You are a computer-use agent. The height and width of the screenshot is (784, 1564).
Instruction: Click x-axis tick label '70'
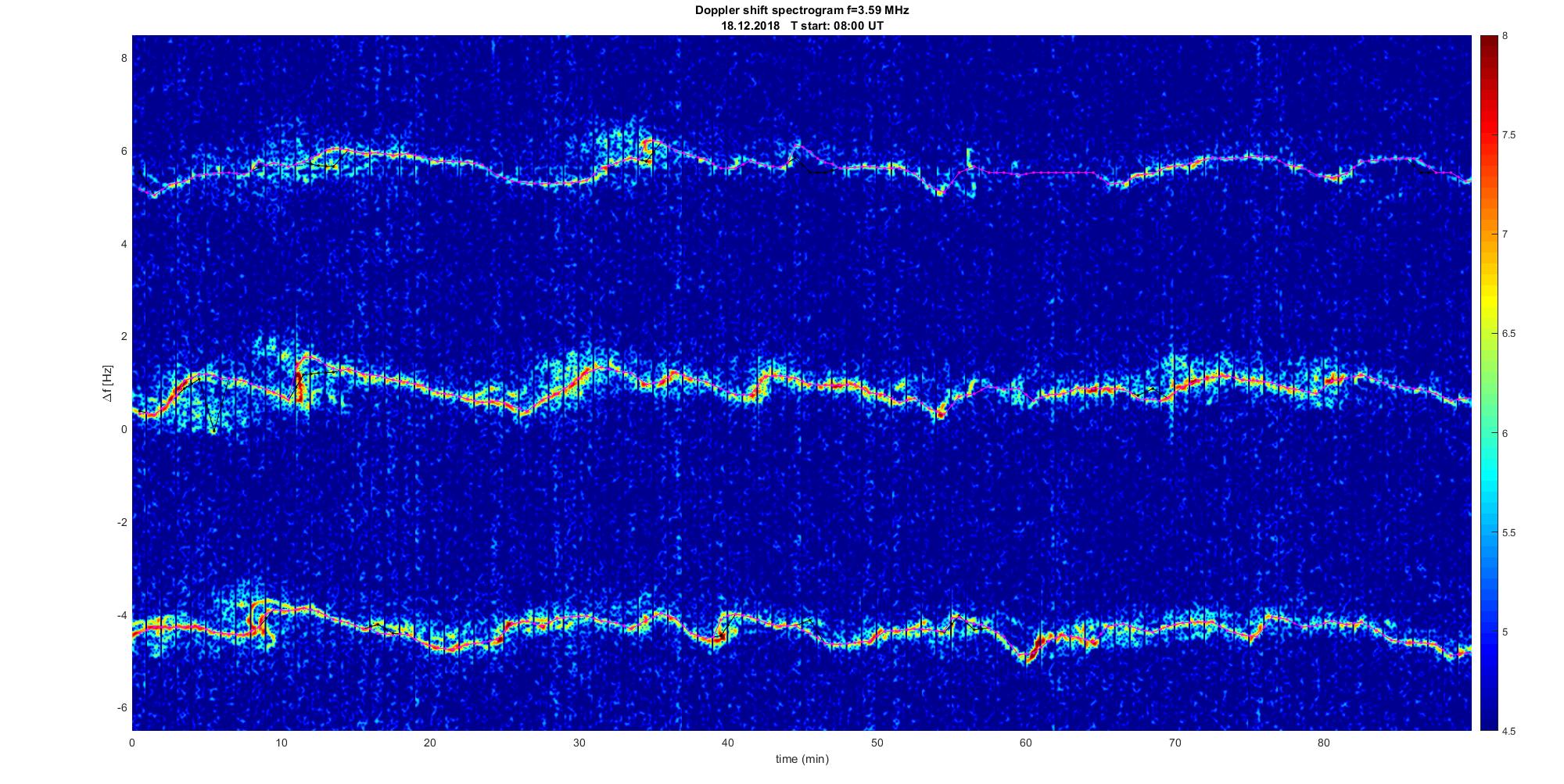click(1175, 743)
